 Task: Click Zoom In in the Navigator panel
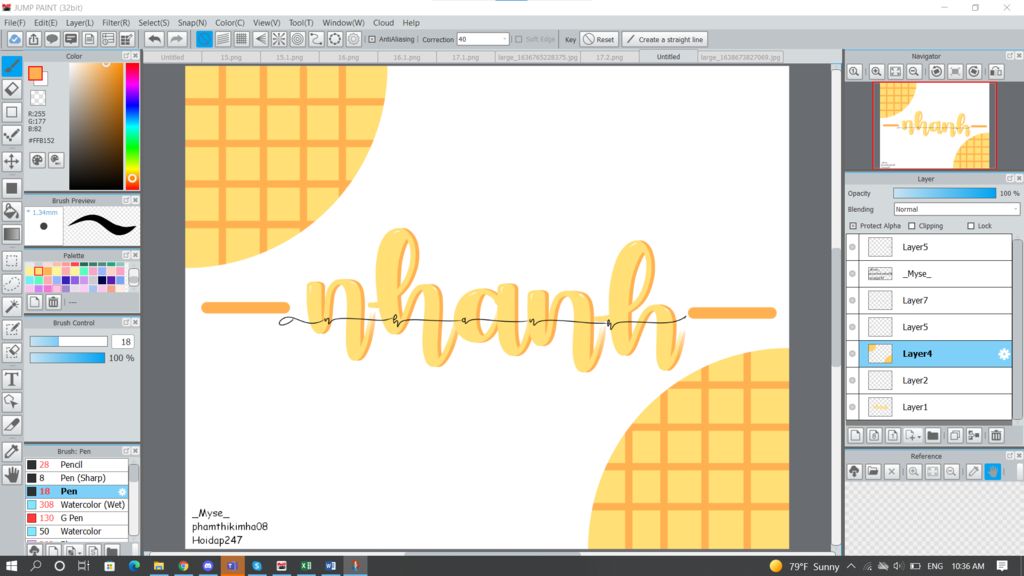click(x=876, y=71)
